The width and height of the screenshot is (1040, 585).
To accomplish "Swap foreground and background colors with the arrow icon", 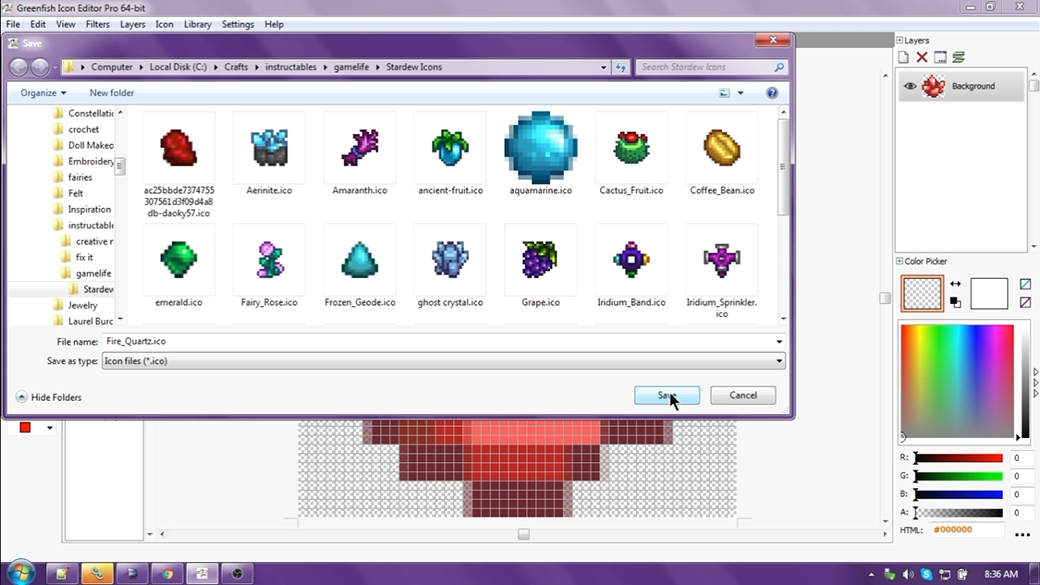I will pos(956,283).
